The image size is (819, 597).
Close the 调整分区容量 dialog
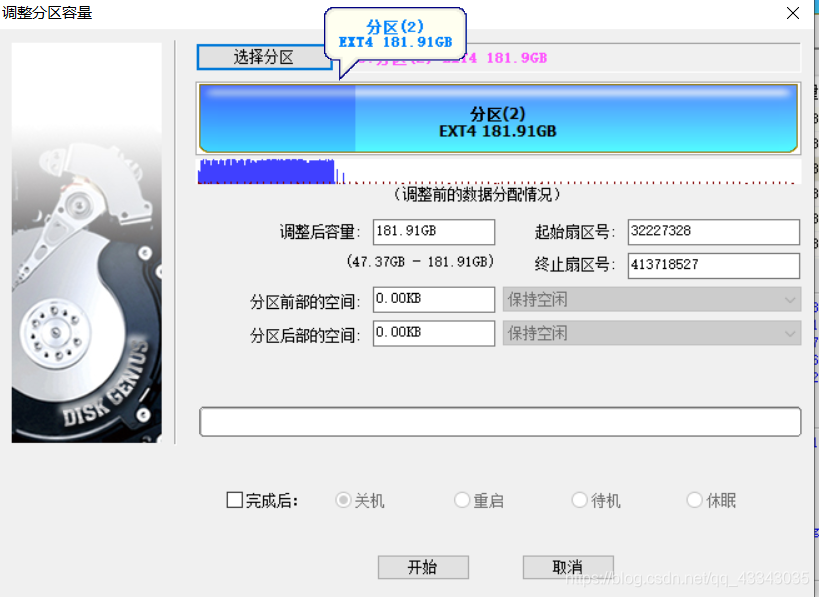point(792,13)
